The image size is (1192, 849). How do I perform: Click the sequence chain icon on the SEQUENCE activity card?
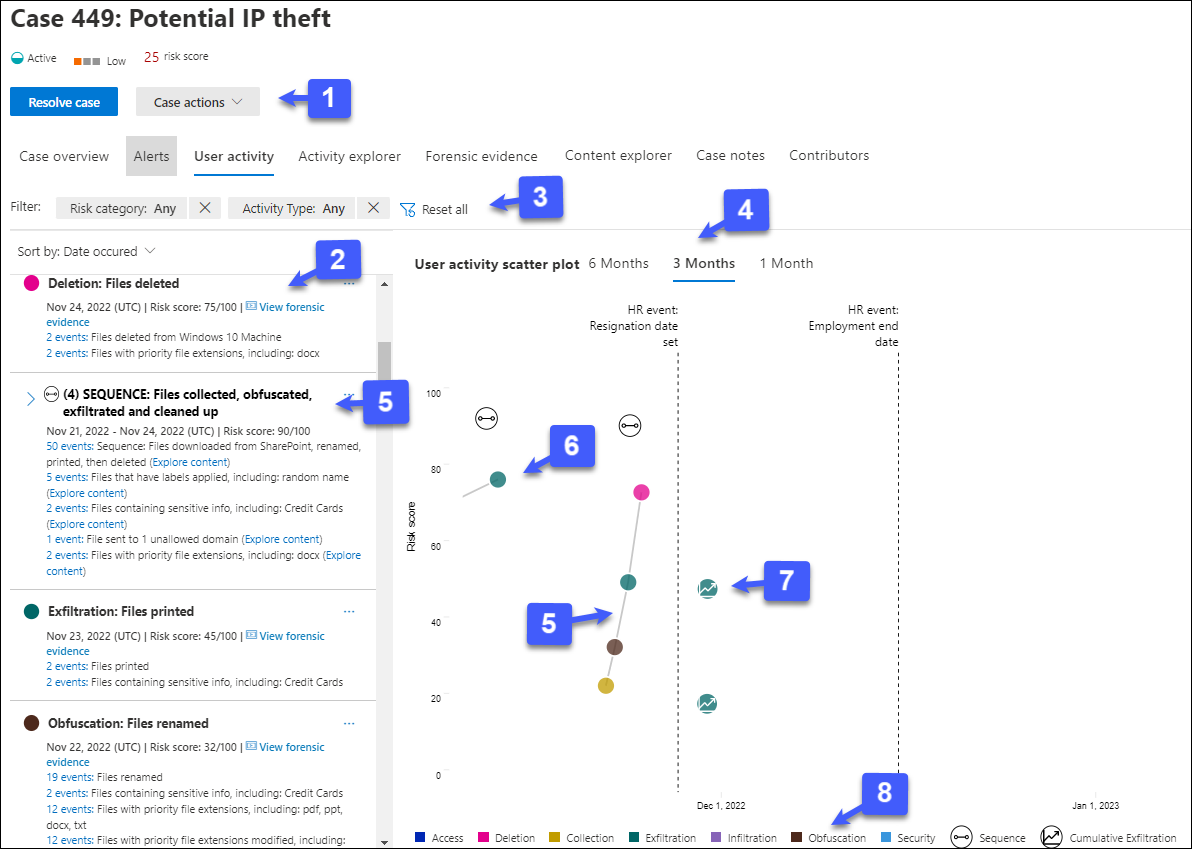pyautogui.click(x=51, y=394)
